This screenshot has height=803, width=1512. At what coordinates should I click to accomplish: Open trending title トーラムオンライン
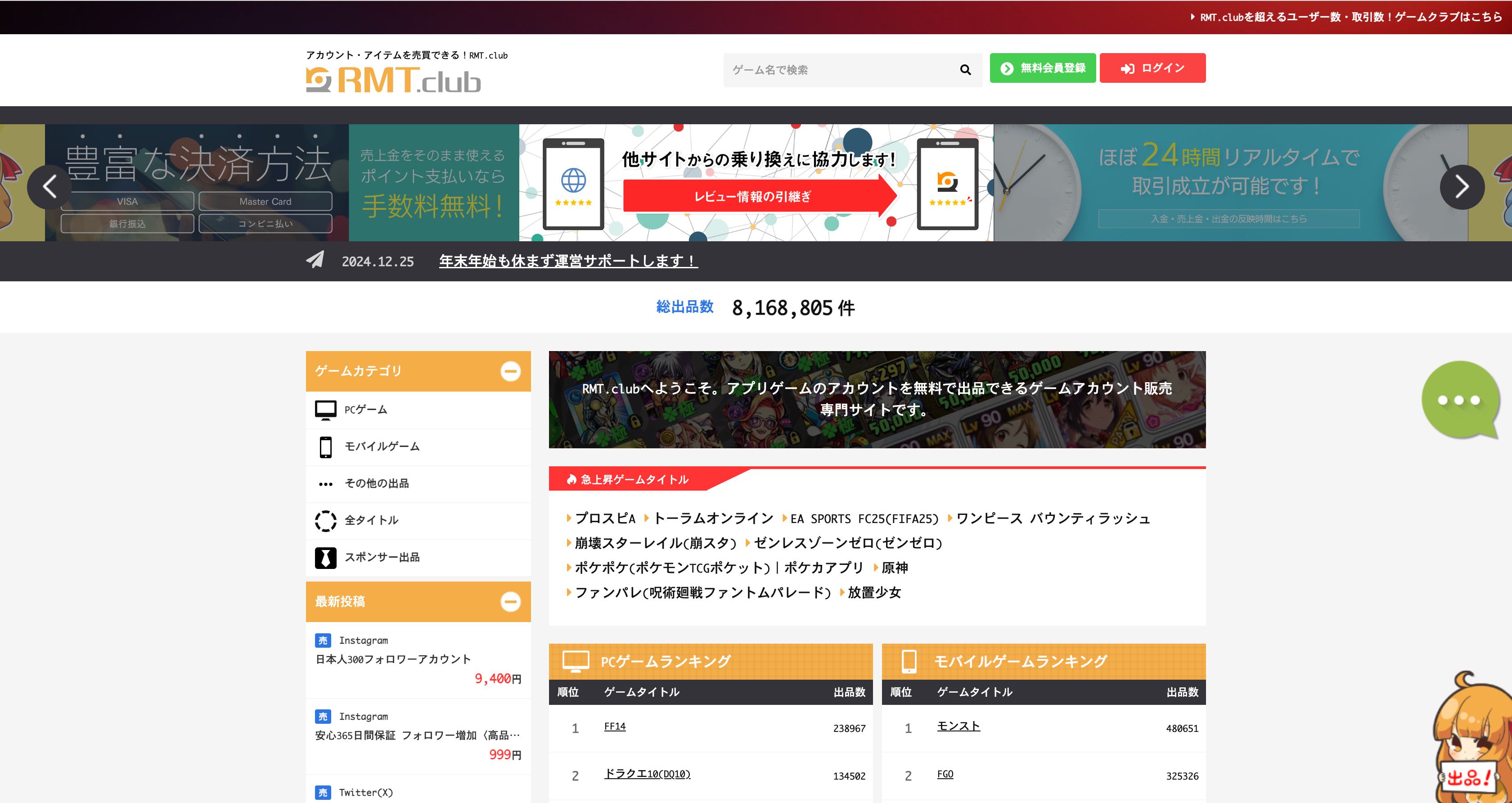(x=713, y=519)
